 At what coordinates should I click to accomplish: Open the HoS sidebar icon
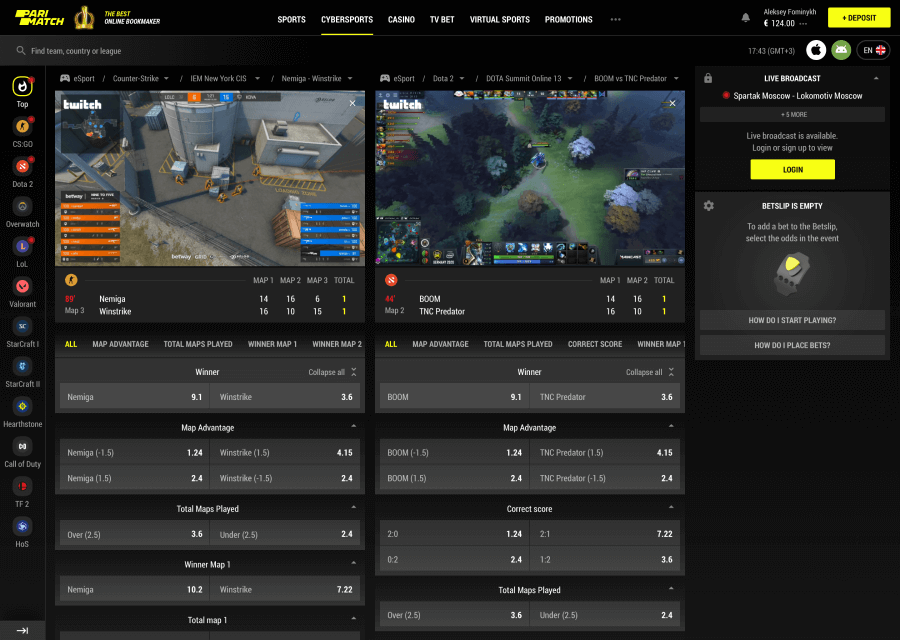(22, 526)
